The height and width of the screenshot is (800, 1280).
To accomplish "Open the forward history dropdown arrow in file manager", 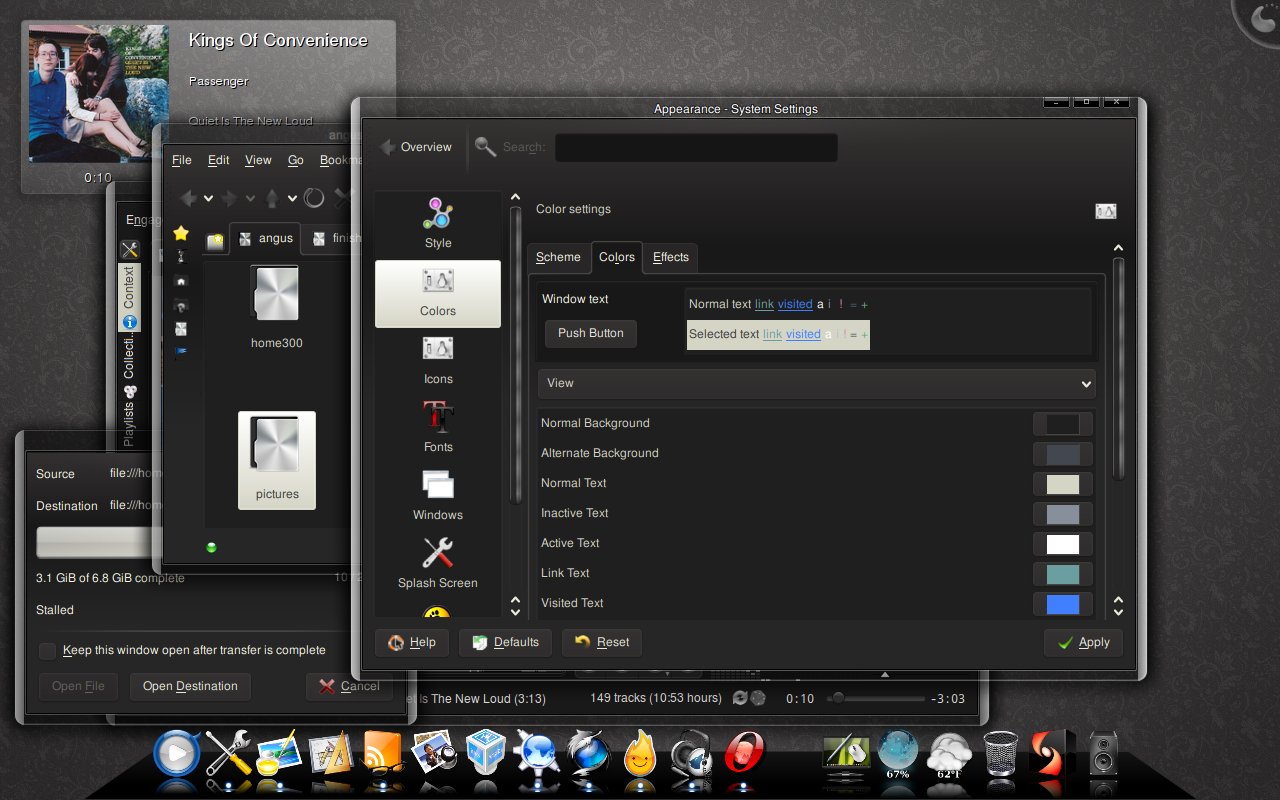I will pos(250,198).
